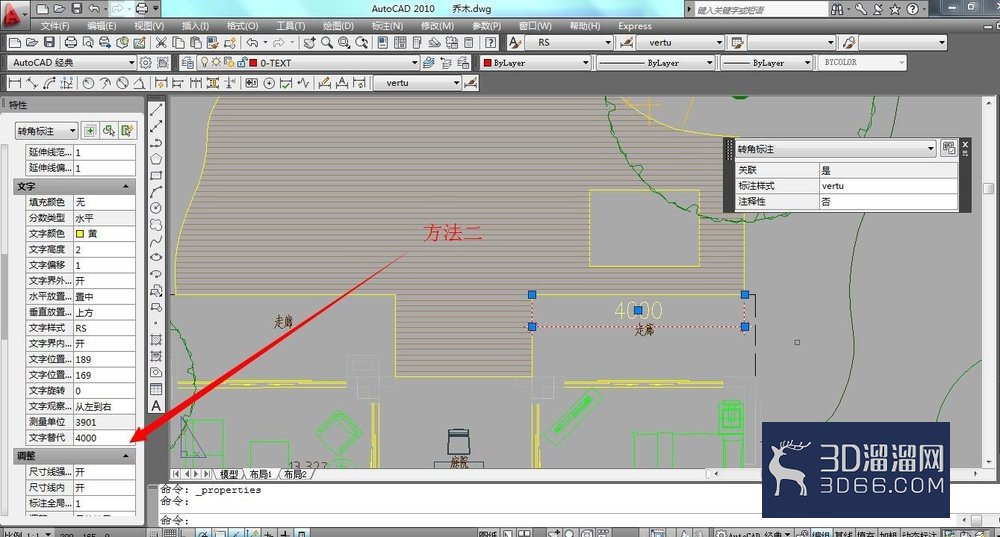Toggle the layer lock padlock icon
Viewport: 1000px width, 537px height.
pyautogui.click(x=241, y=63)
